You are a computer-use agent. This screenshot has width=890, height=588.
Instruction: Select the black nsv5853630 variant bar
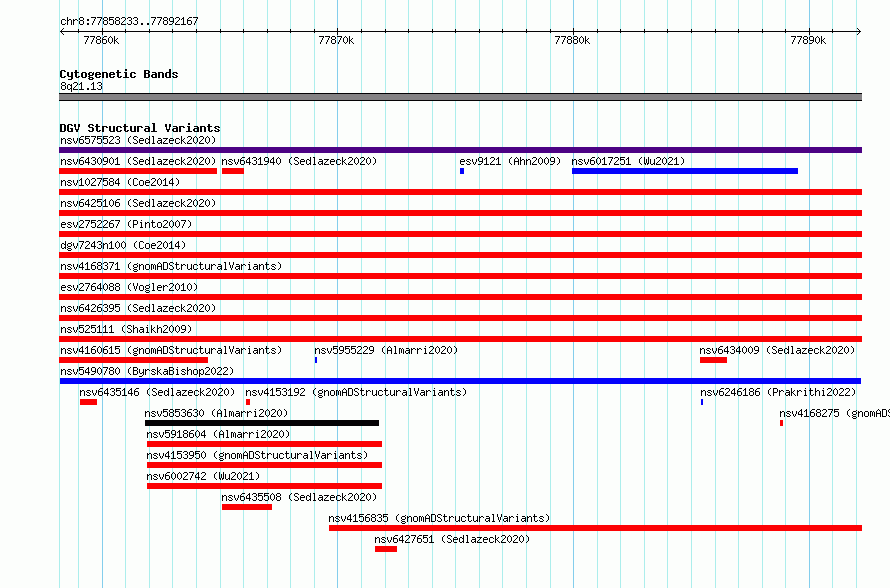click(262, 423)
